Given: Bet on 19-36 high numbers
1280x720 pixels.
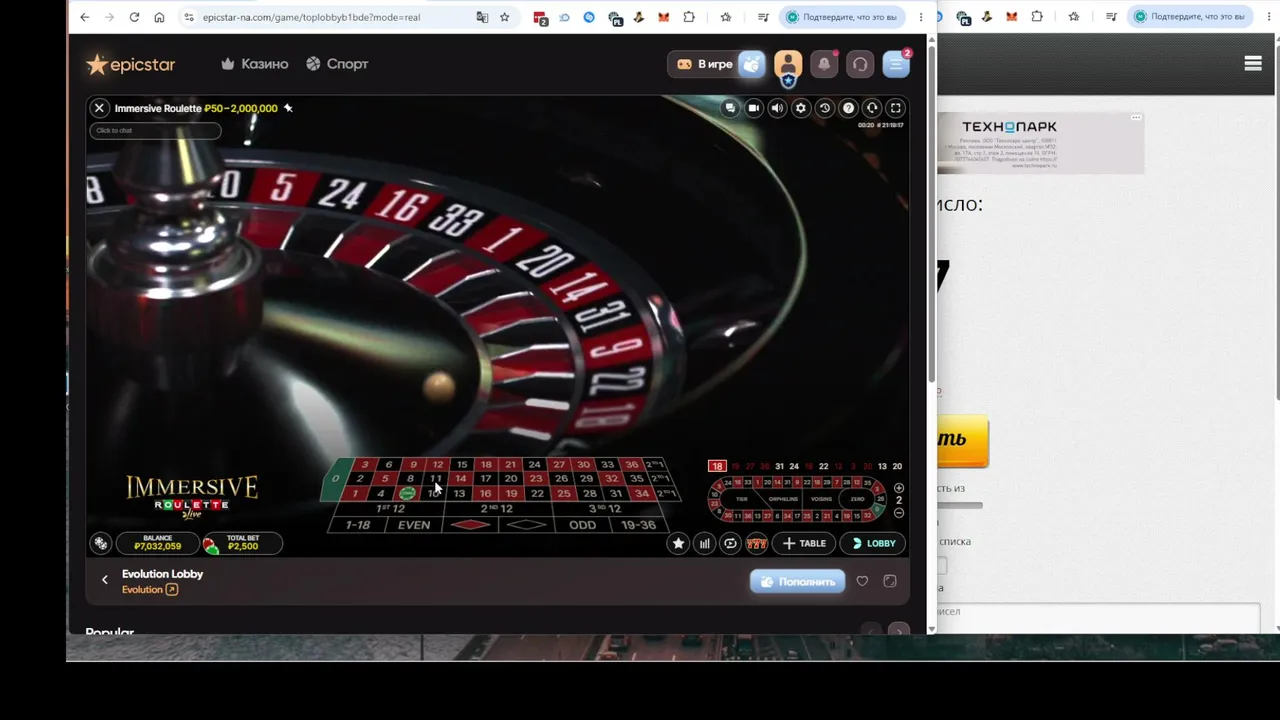Looking at the screenshot, I should tap(638, 525).
